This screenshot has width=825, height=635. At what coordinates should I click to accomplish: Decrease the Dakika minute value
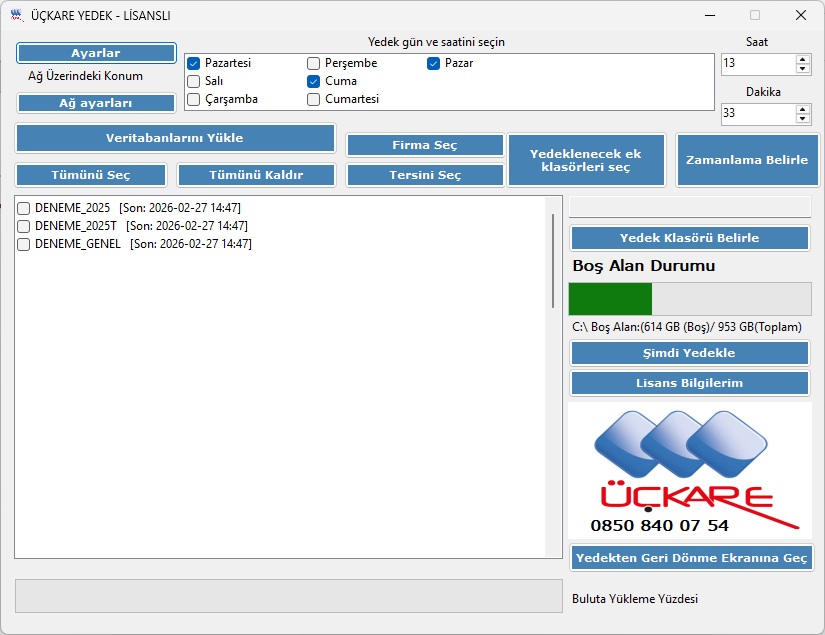(802, 119)
